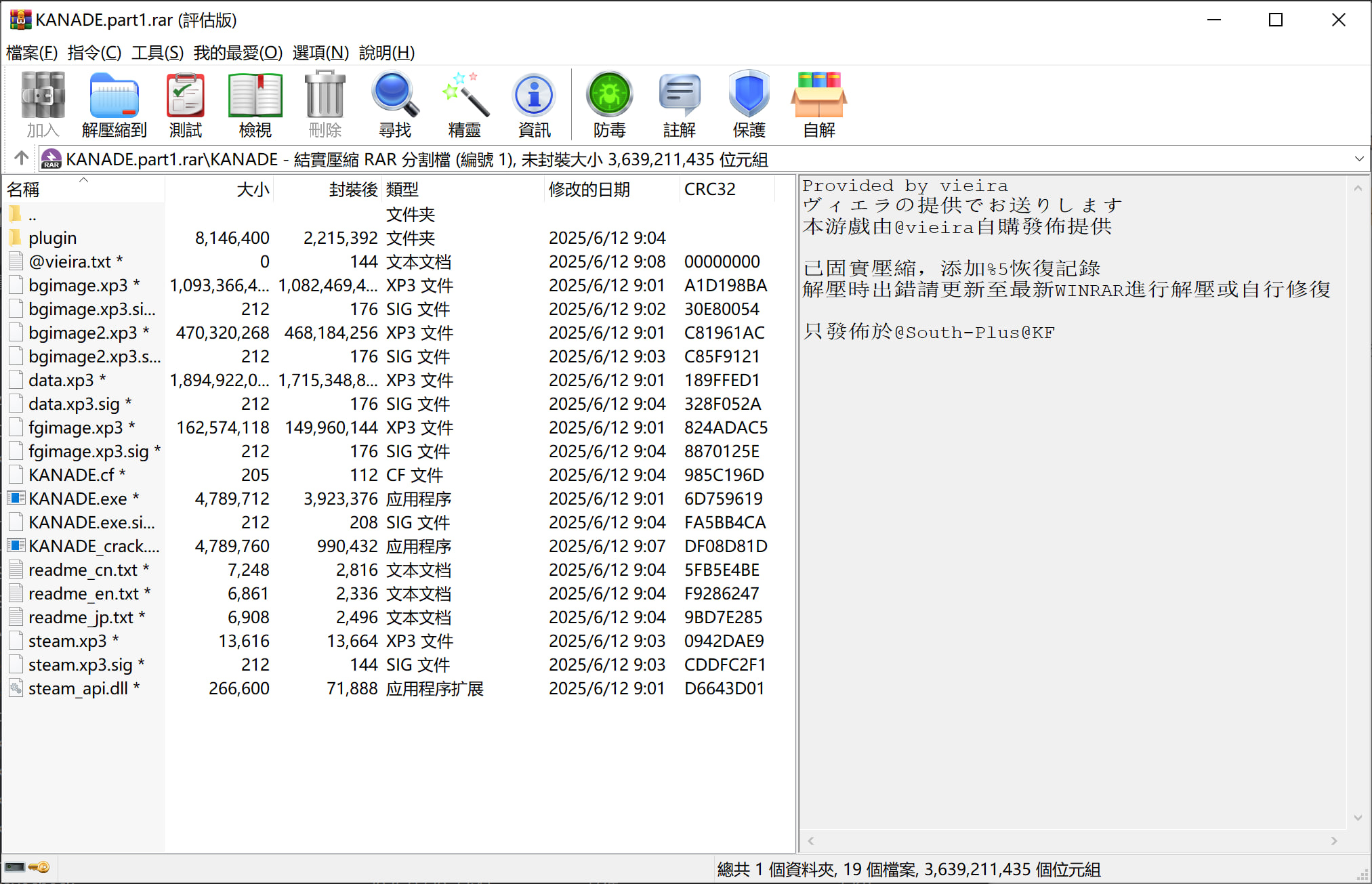Open the Options (選項) menu

coord(320,52)
